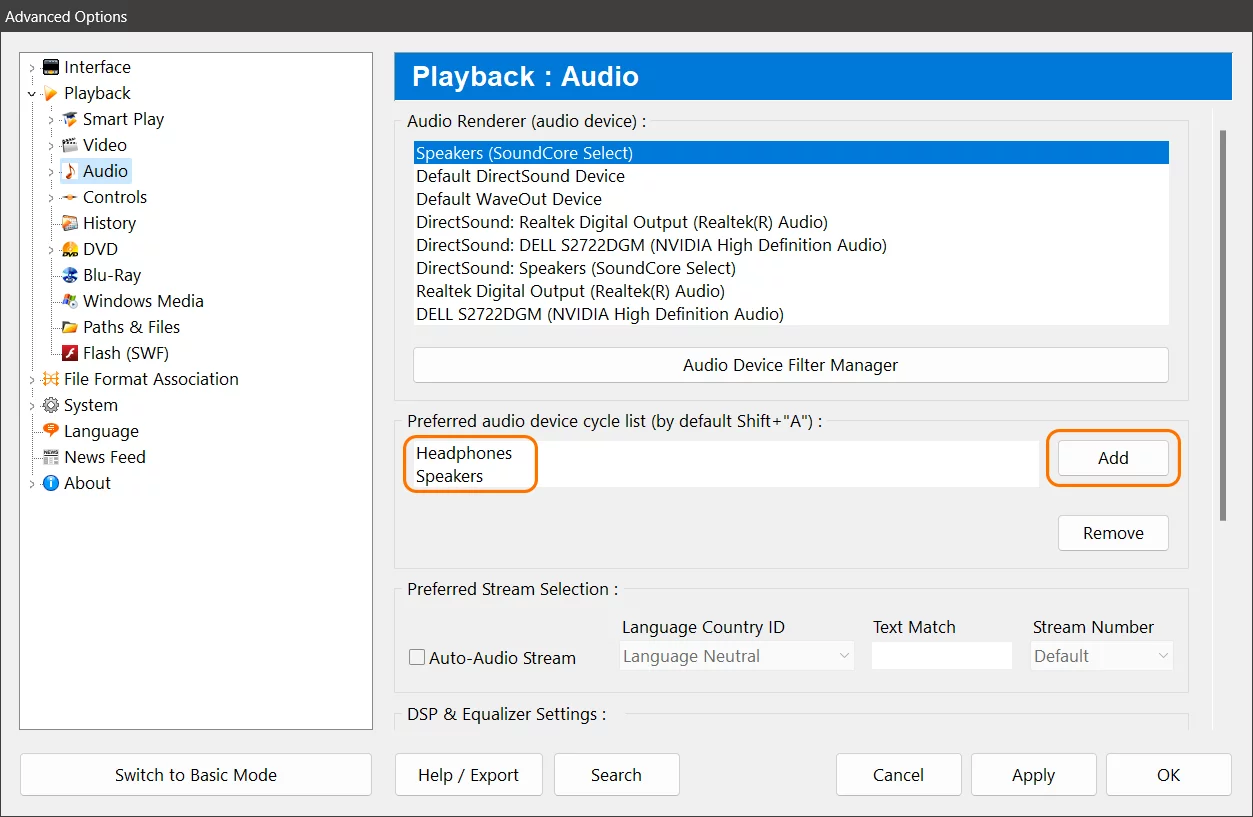Click the Controls slider icon
1253x817 pixels.
click(69, 197)
